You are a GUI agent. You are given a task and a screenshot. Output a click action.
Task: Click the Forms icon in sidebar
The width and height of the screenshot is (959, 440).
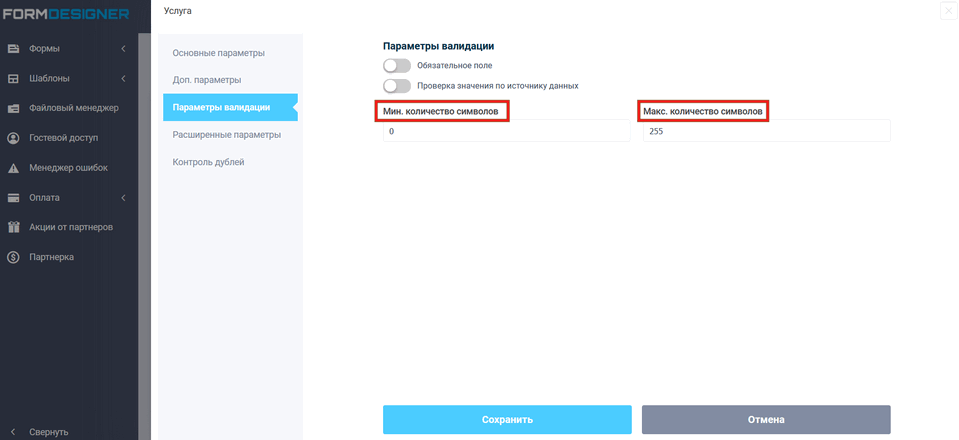pos(14,48)
